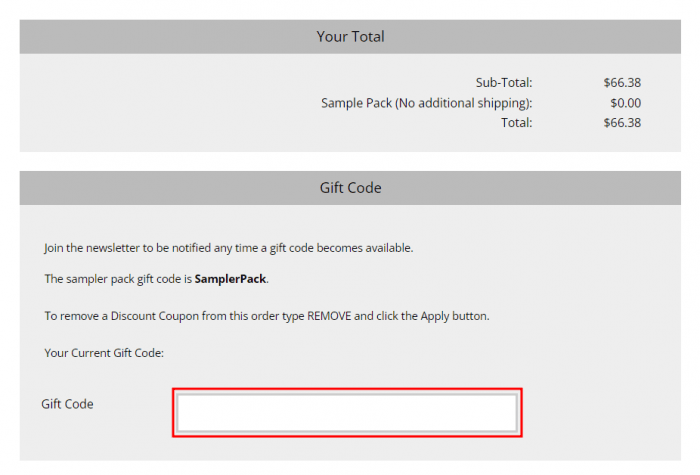Click the $0.00 Sample Pack amount
700x475 pixels.
click(625, 103)
